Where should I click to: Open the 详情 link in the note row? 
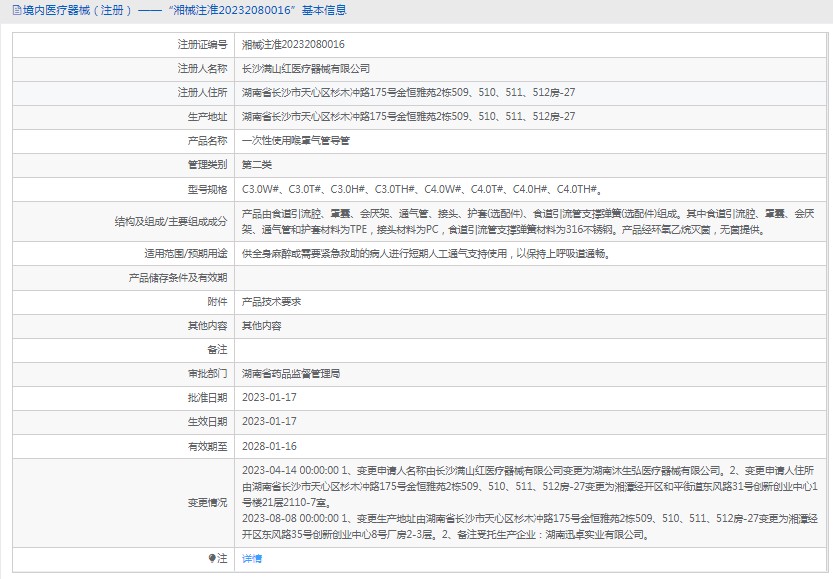pyautogui.click(x=252, y=559)
